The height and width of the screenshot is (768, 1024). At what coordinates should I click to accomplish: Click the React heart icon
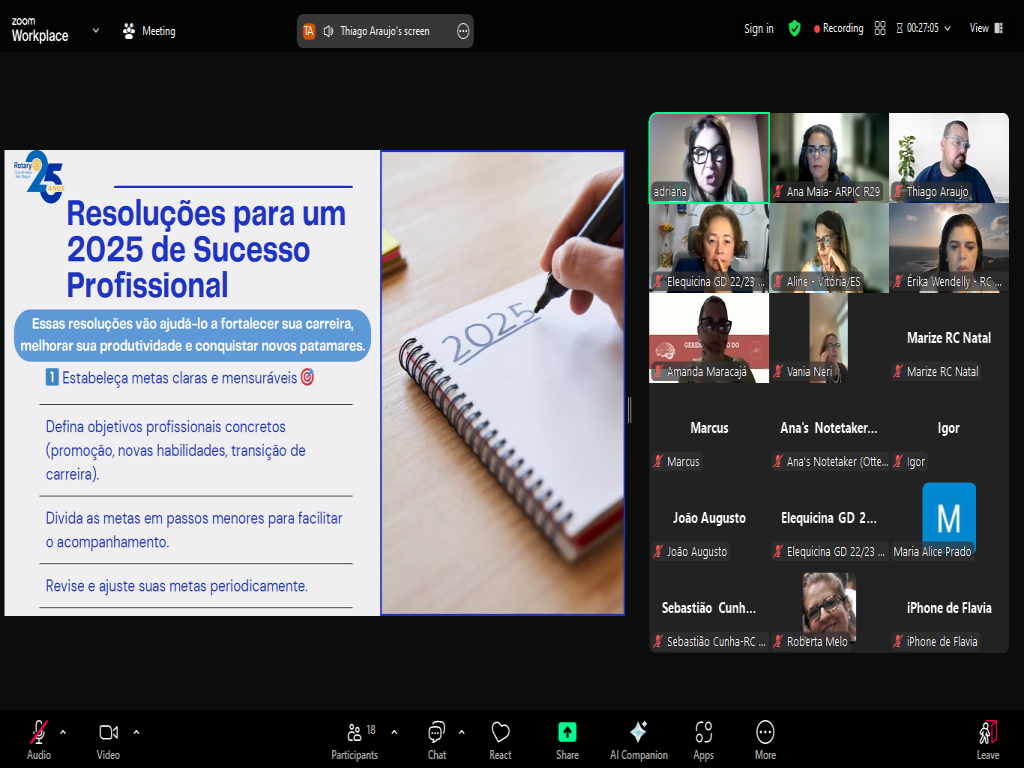tap(501, 740)
